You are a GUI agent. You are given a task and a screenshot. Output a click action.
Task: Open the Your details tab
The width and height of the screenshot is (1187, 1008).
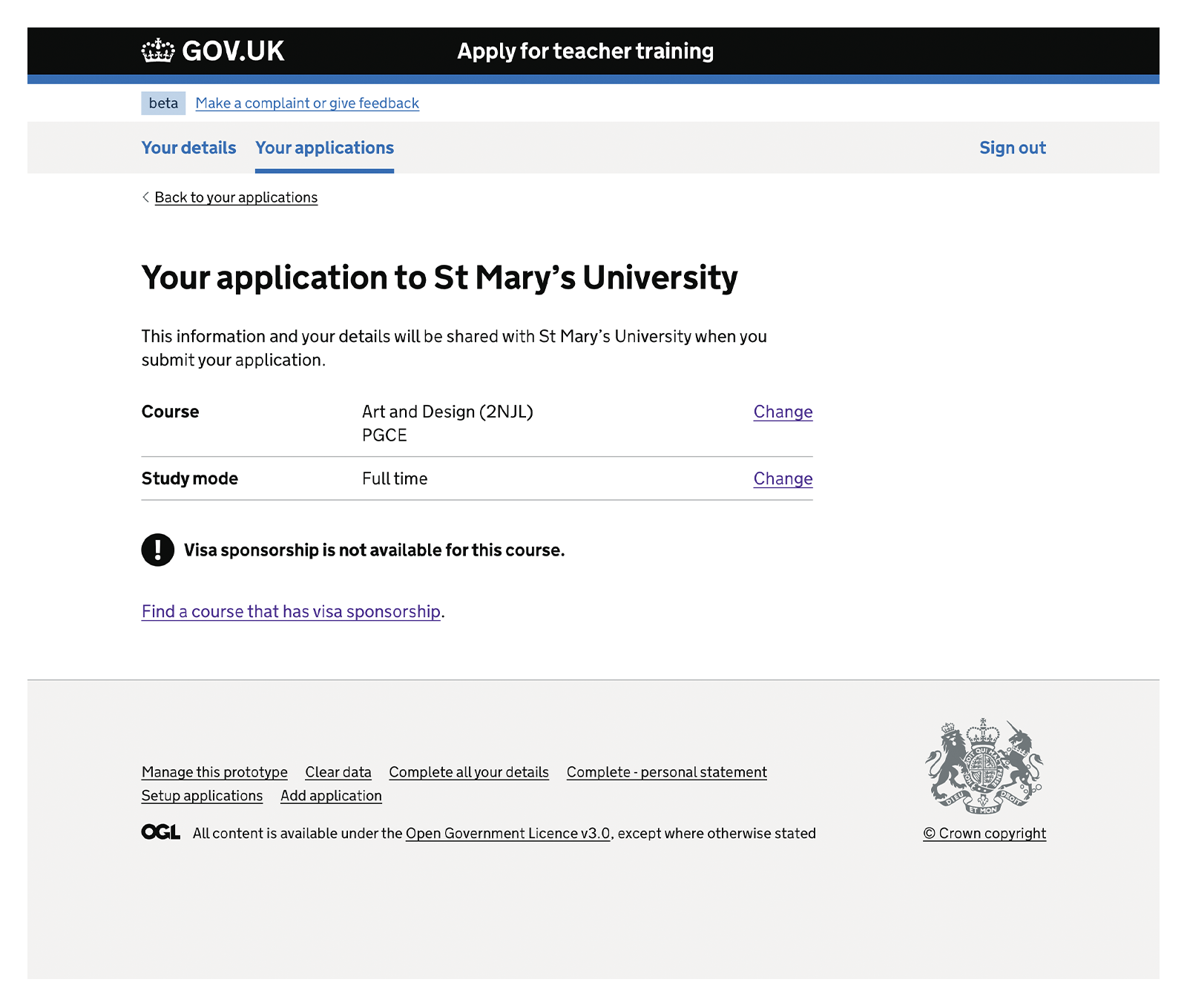(x=188, y=148)
